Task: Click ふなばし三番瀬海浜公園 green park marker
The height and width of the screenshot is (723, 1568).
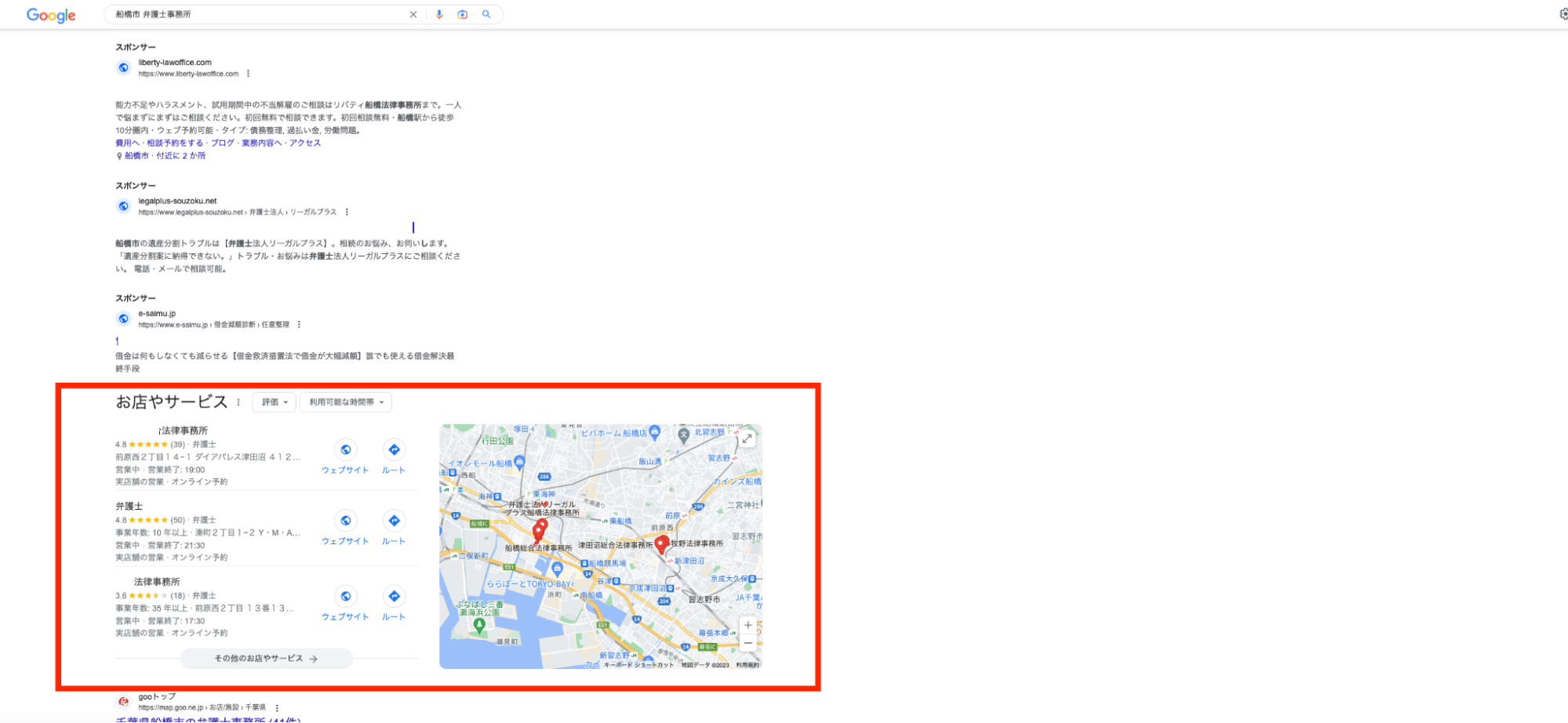Action: coord(479,626)
